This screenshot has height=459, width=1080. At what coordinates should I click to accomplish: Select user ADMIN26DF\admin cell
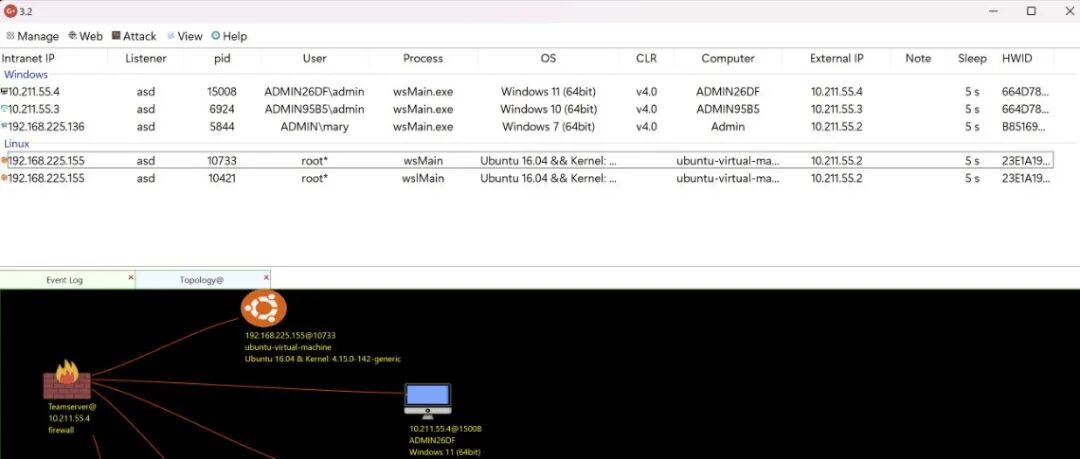pyautogui.click(x=314, y=92)
